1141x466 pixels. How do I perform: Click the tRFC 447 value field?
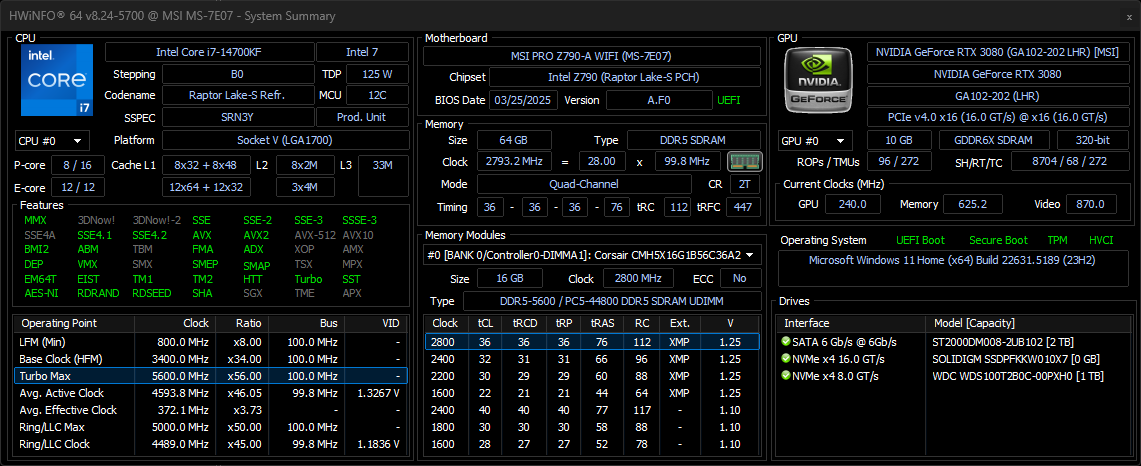(x=743, y=208)
